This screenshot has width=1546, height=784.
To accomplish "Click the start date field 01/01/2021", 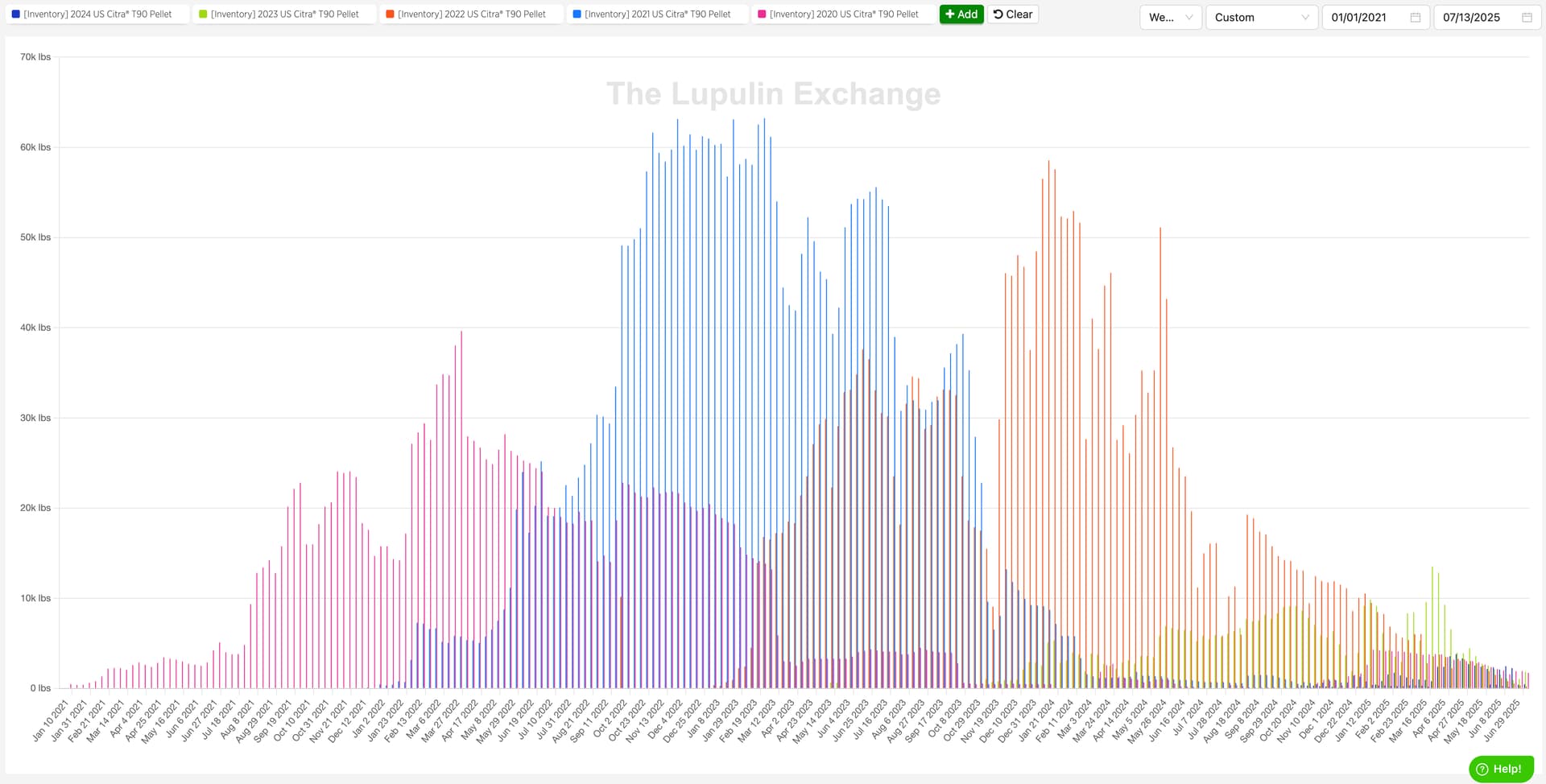I will point(1375,17).
